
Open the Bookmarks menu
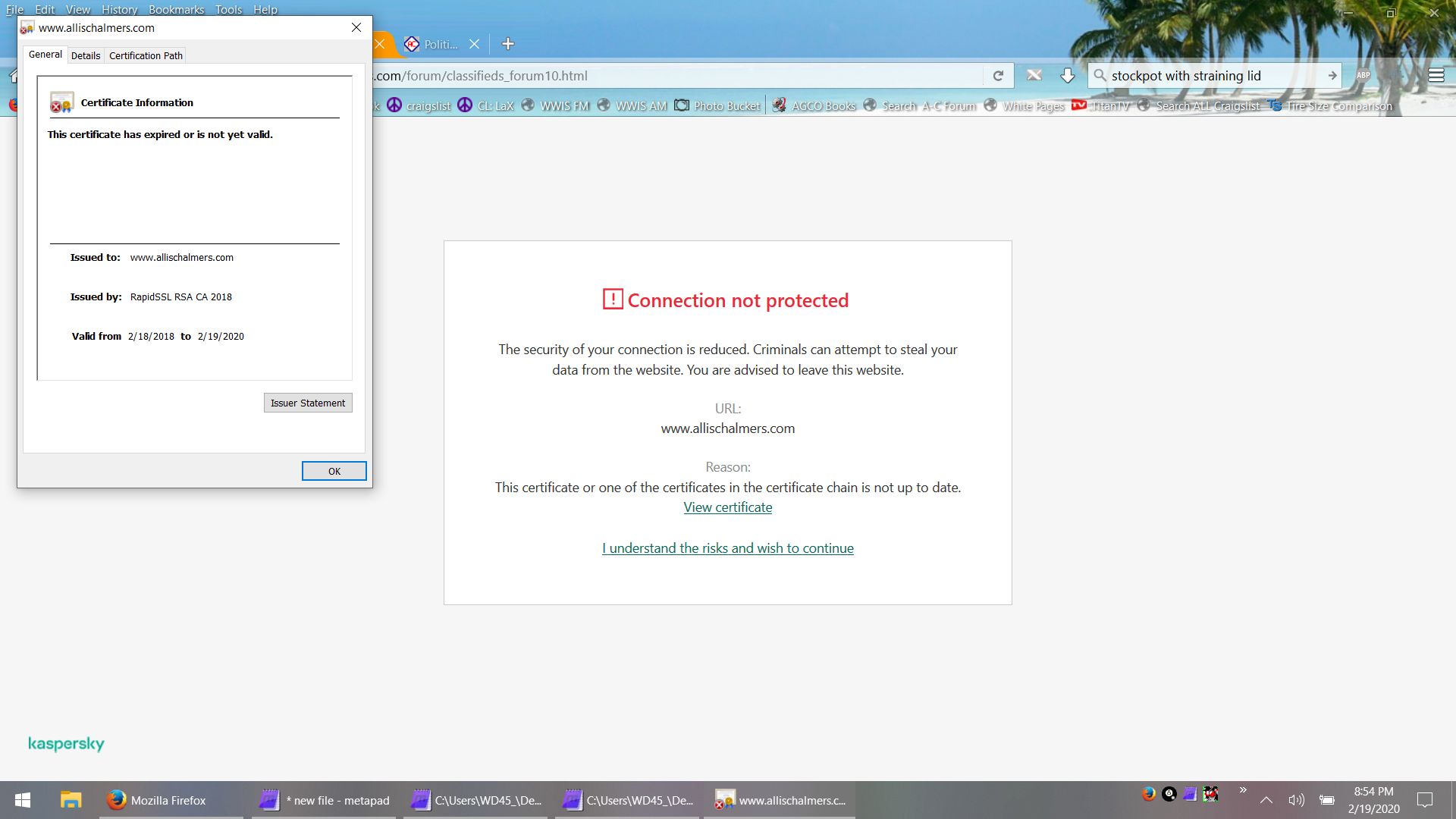pos(176,9)
